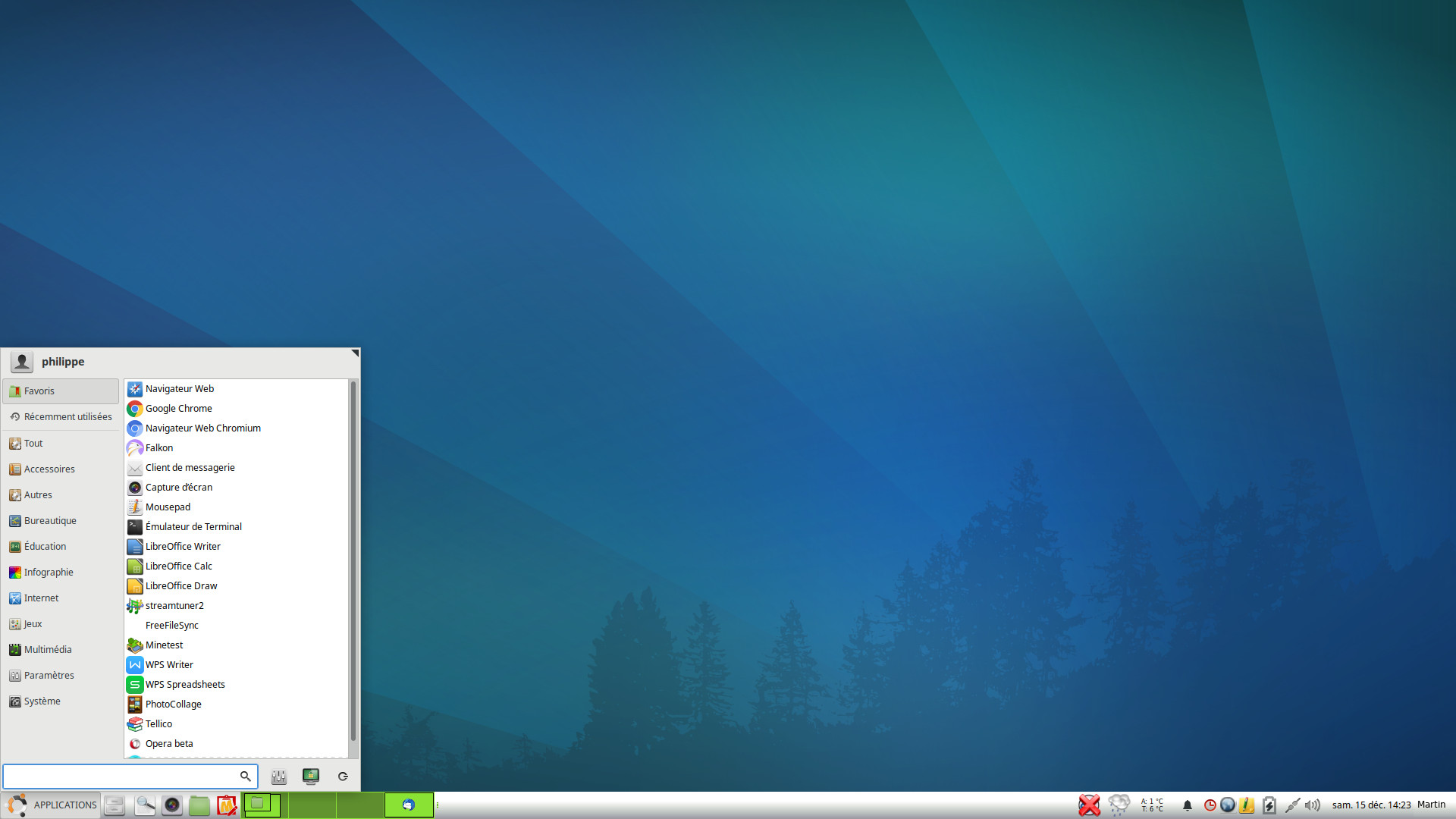Click the log out icon in menu
Viewport: 1456px width, 819px height.
point(343,776)
